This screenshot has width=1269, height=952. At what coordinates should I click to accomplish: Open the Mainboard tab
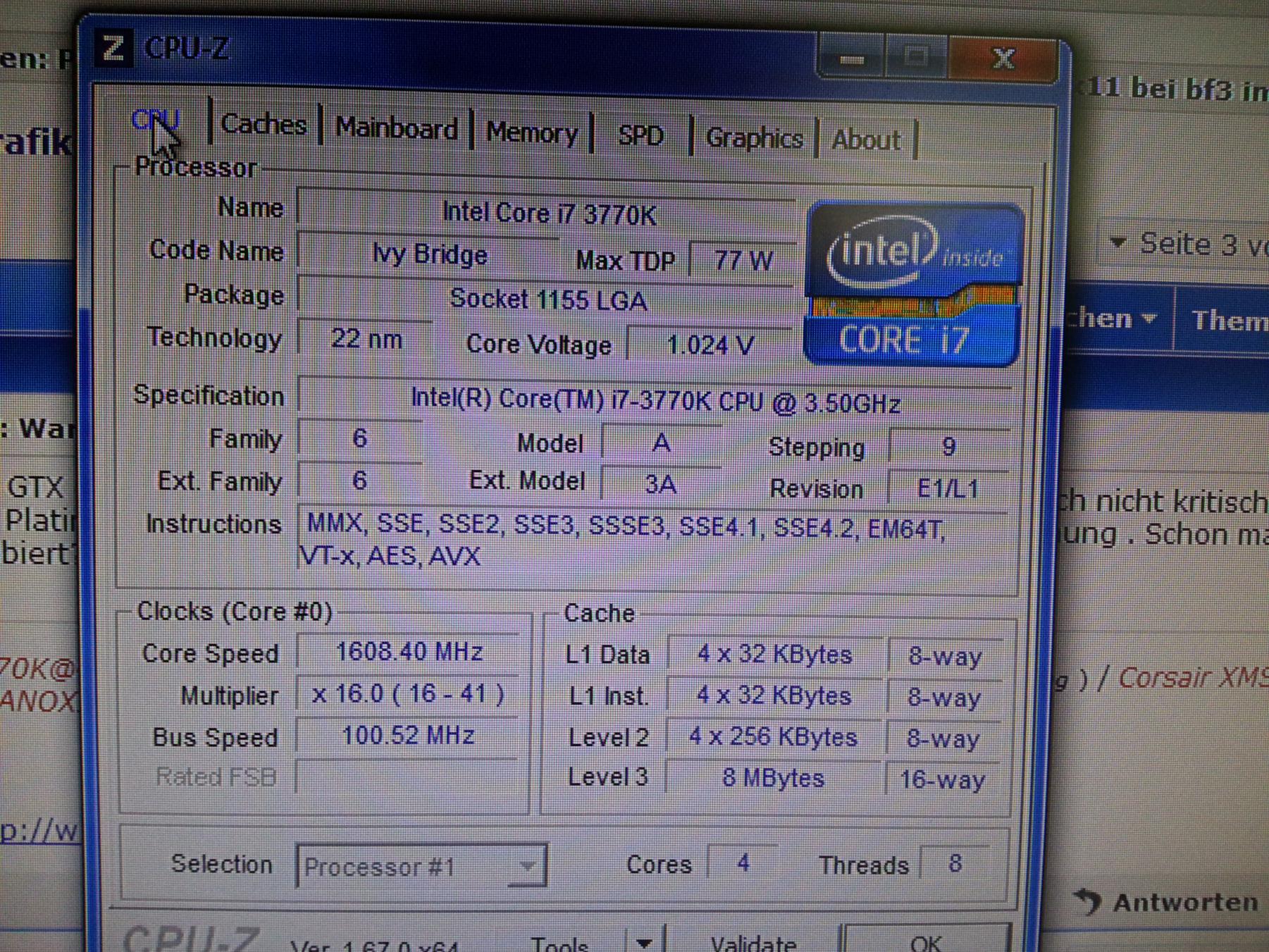(x=396, y=128)
